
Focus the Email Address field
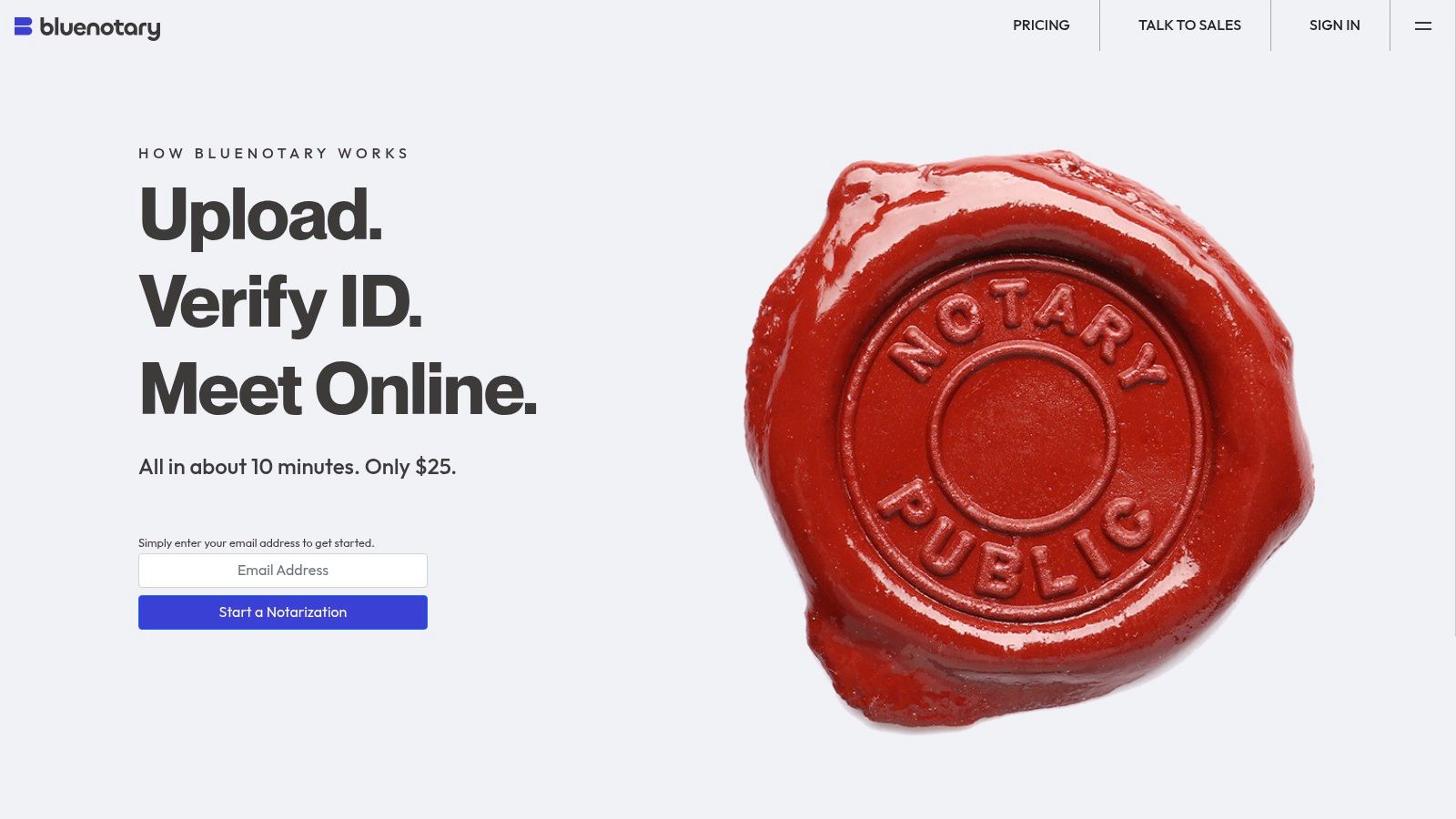(x=283, y=571)
